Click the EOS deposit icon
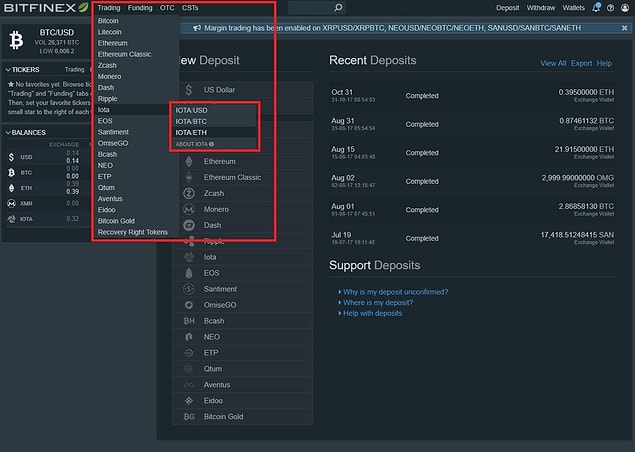 [x=189, y=273]
